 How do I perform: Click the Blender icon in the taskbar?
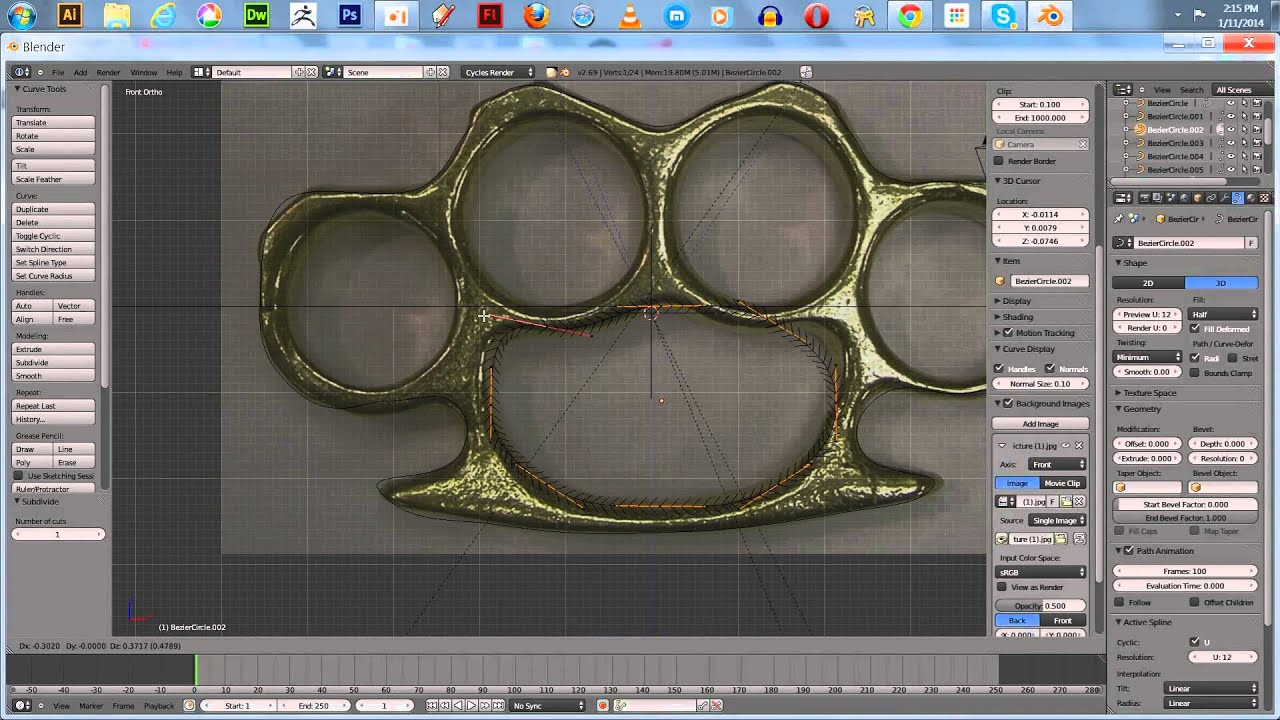coord(1051,16)
